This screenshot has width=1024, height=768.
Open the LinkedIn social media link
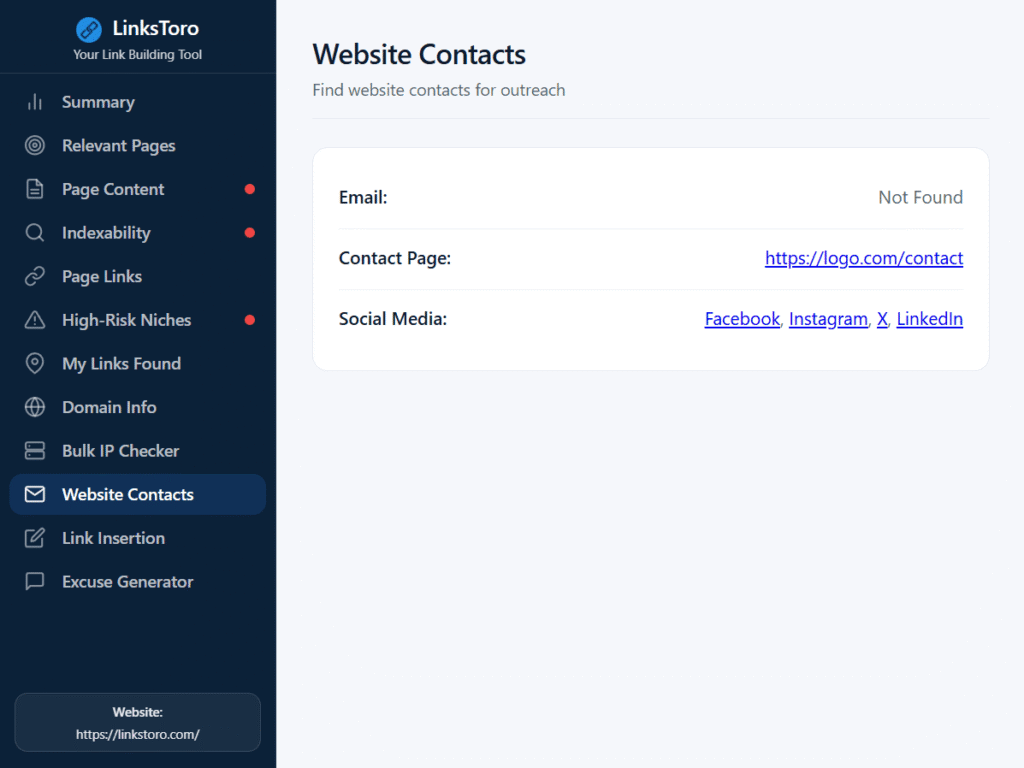pos(929,319)
